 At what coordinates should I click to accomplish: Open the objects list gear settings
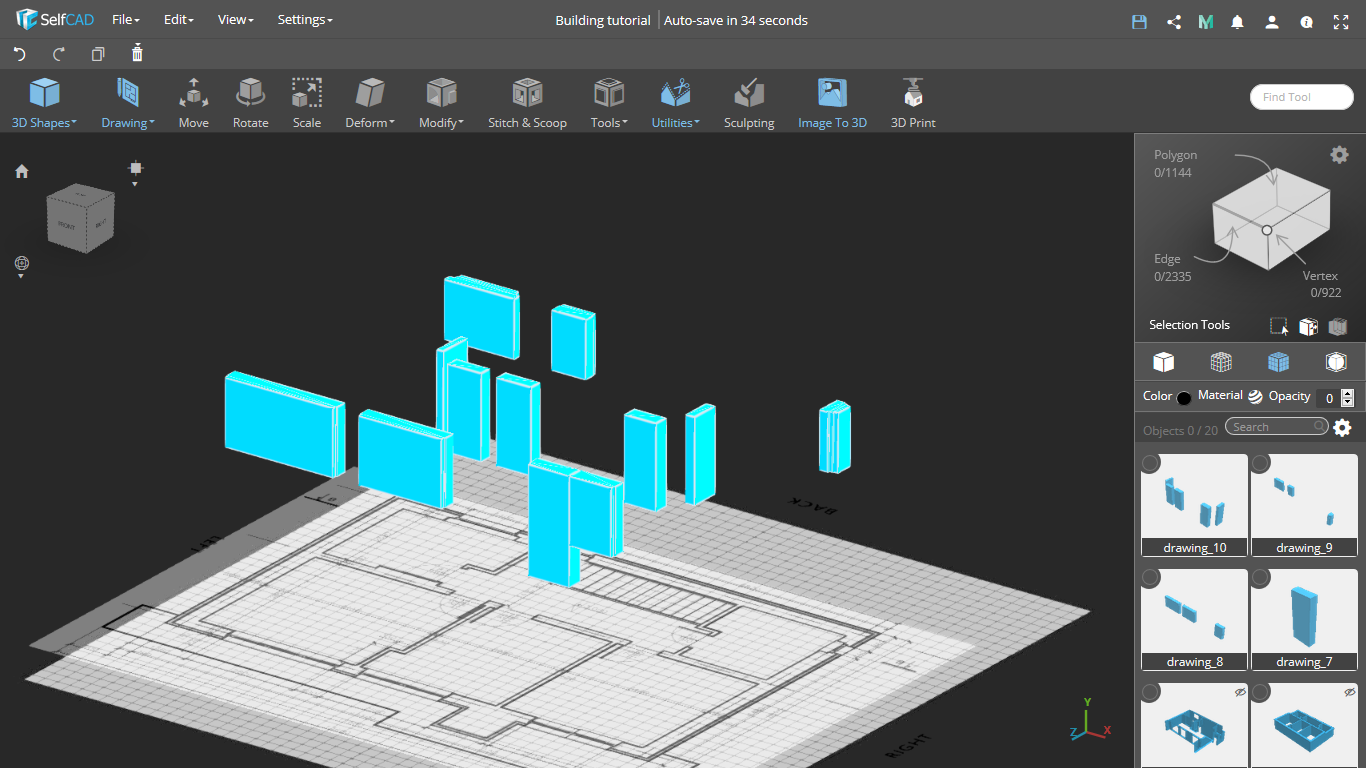1342,428
